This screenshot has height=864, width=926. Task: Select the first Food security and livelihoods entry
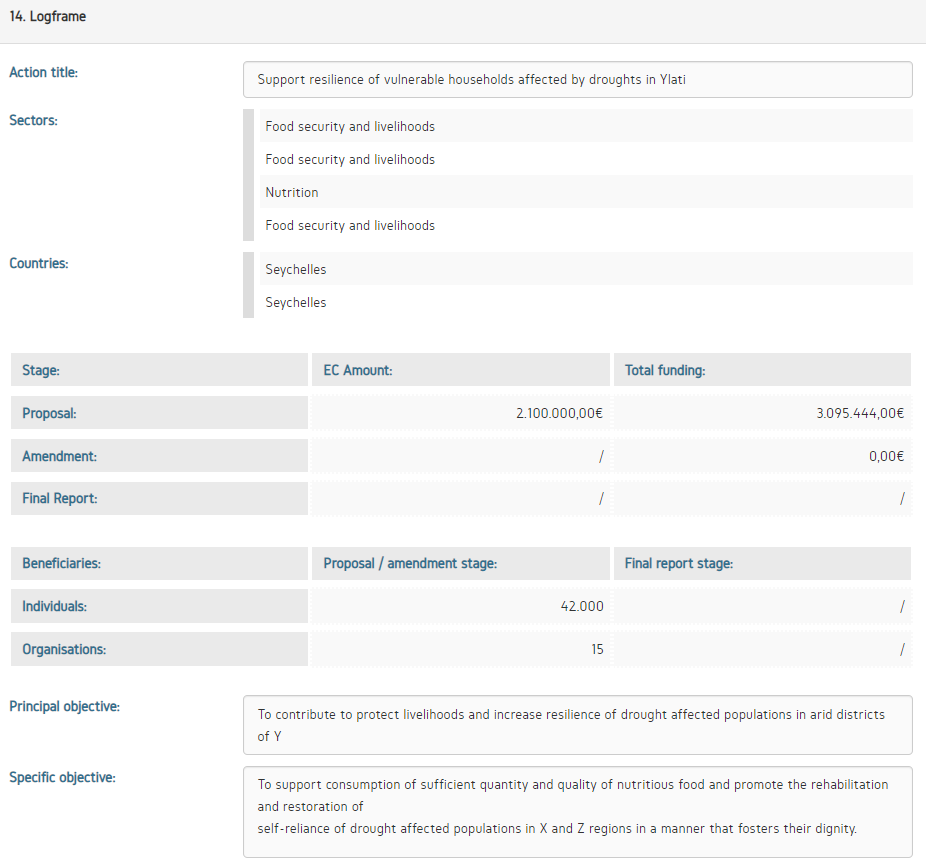pos(350,127)
